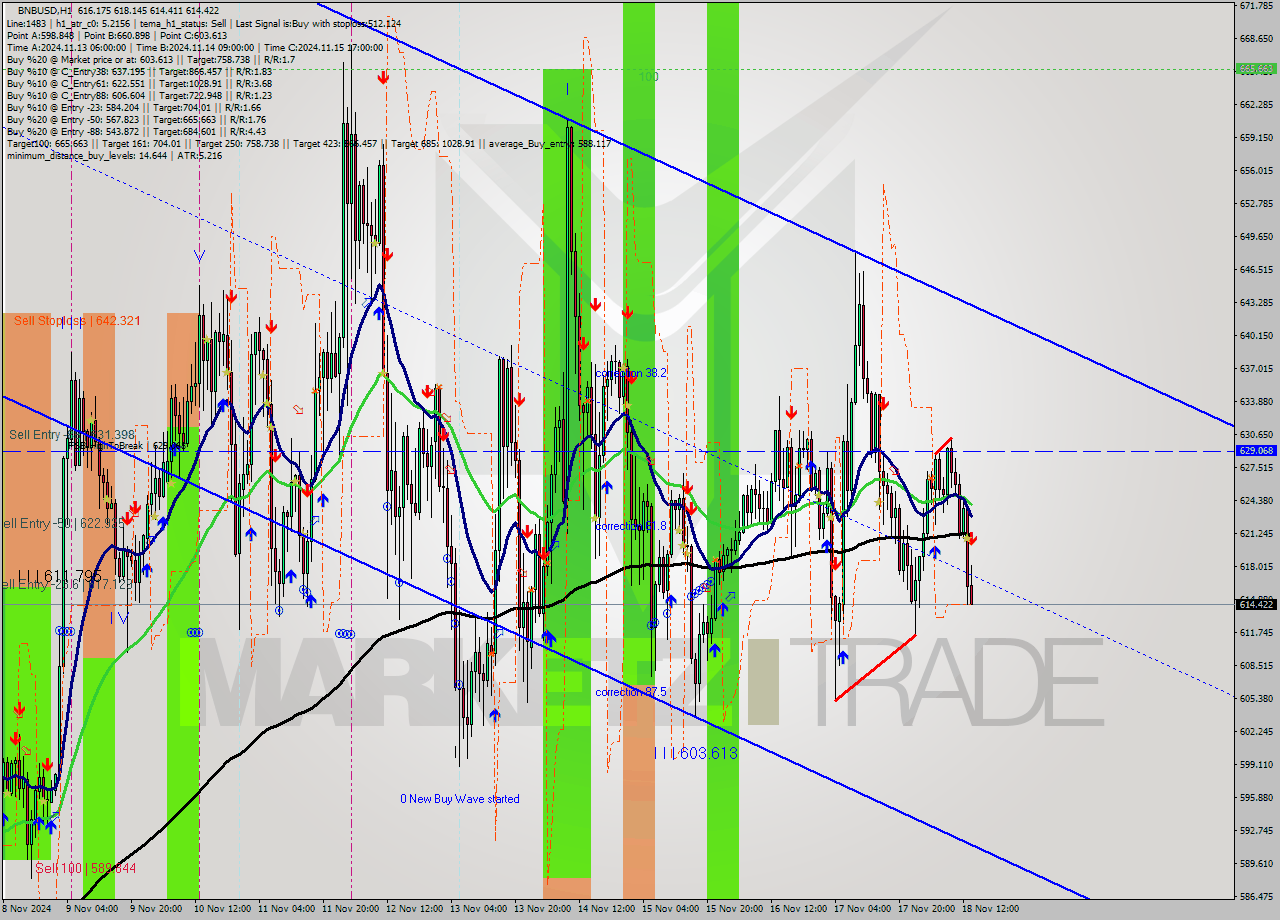This screenshot has height=920, width=1280.
Task: Click the current price tag 614.422
Action: [x=1257, y=604]
